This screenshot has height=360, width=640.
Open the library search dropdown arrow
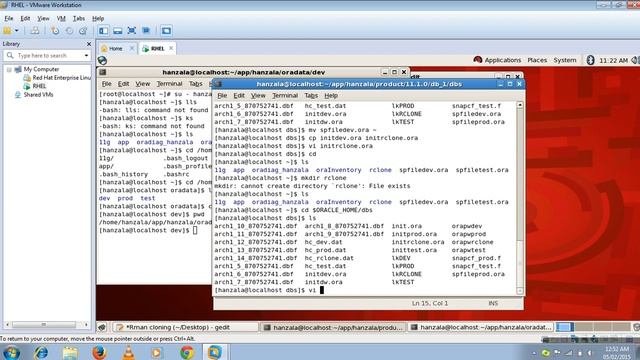tap(86, 55)
